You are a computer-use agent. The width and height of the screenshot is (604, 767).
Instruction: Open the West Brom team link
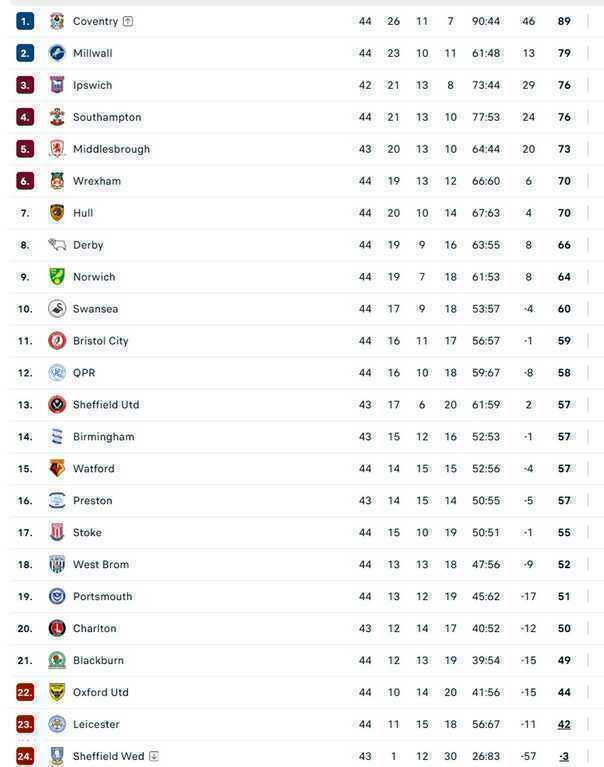[x=100, y=565]
